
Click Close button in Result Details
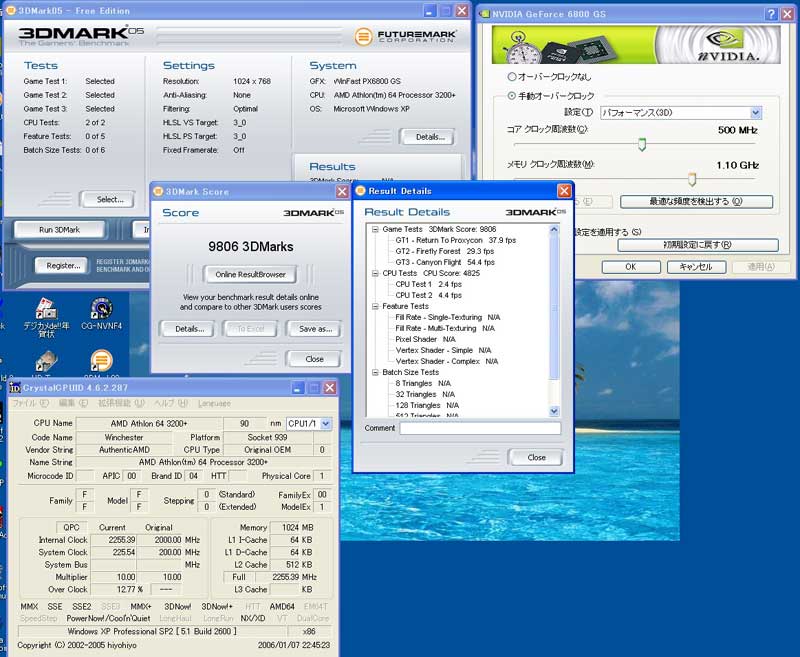[x=536, y=458]
